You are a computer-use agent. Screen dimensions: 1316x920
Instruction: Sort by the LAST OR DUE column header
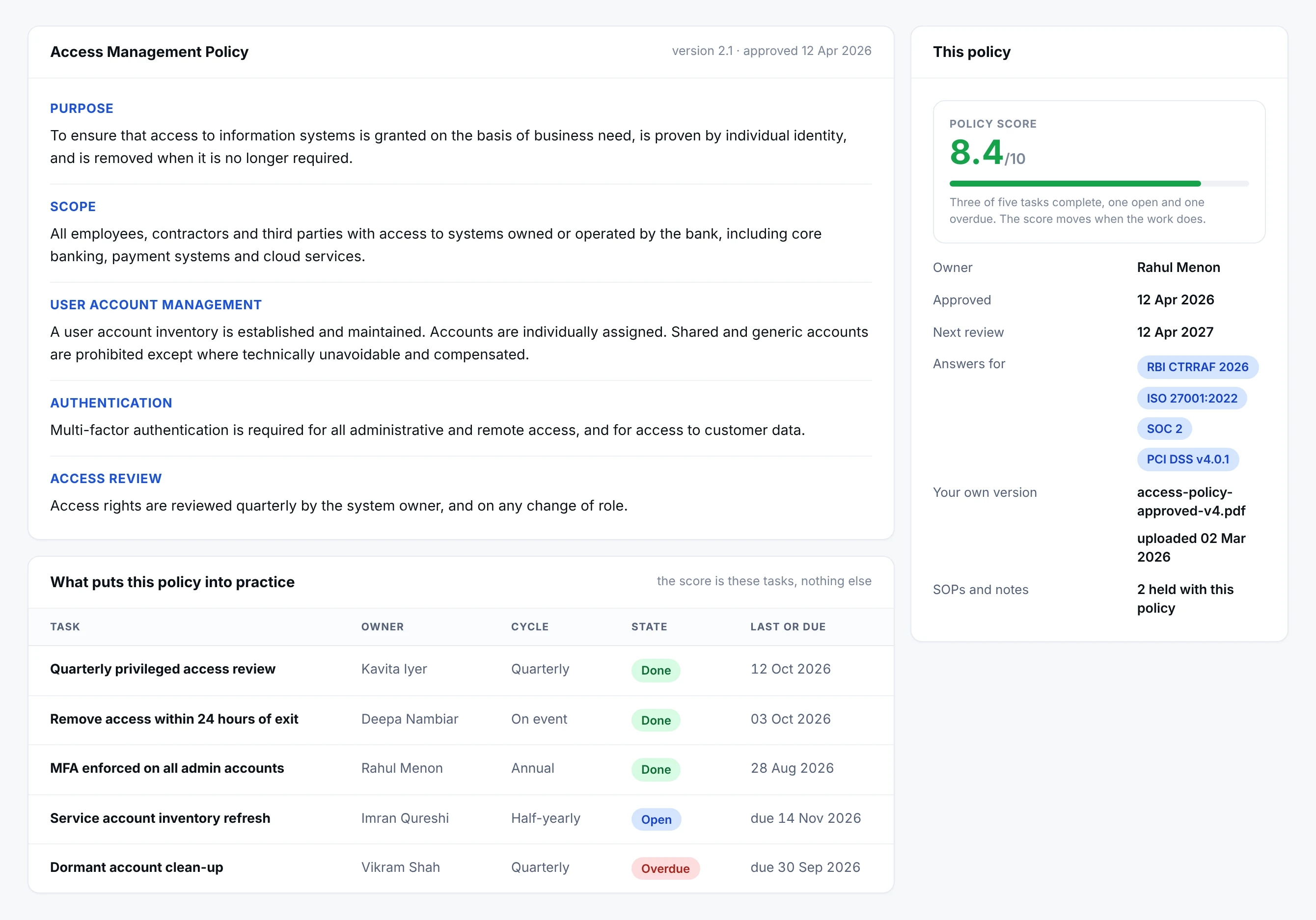coord(788,626)
